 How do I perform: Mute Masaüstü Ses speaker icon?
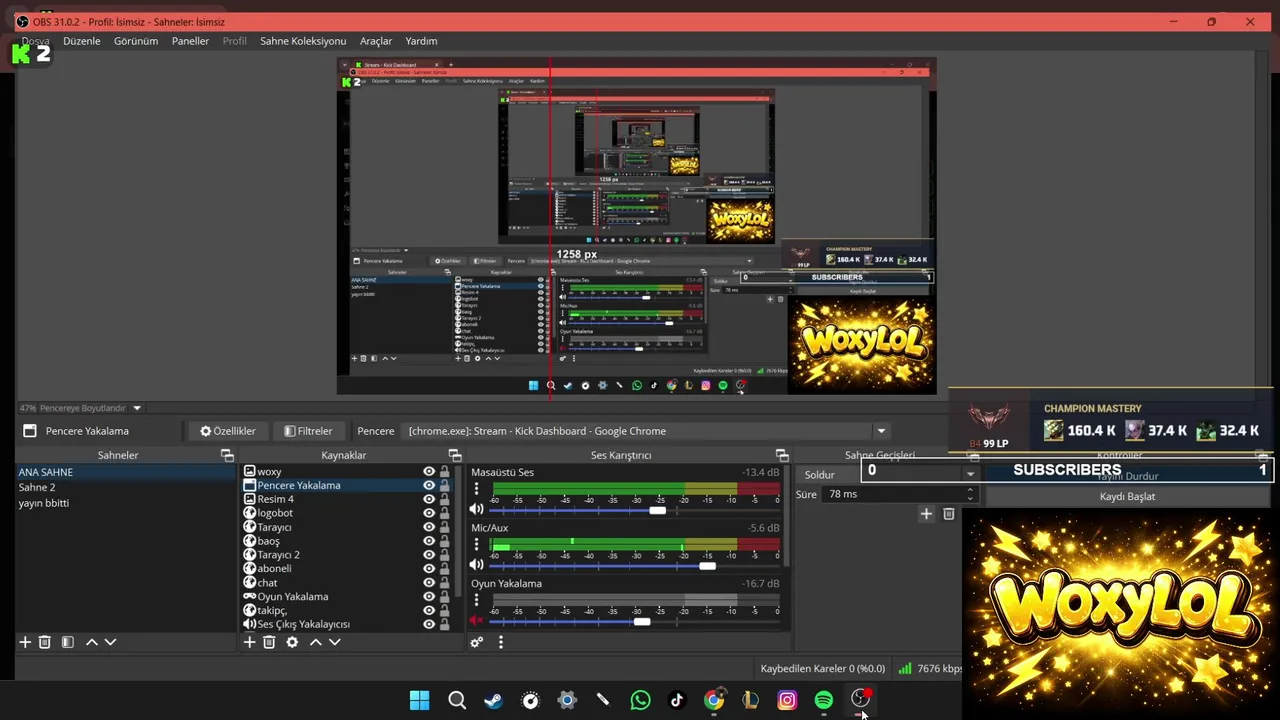click(x=476, y=510)
